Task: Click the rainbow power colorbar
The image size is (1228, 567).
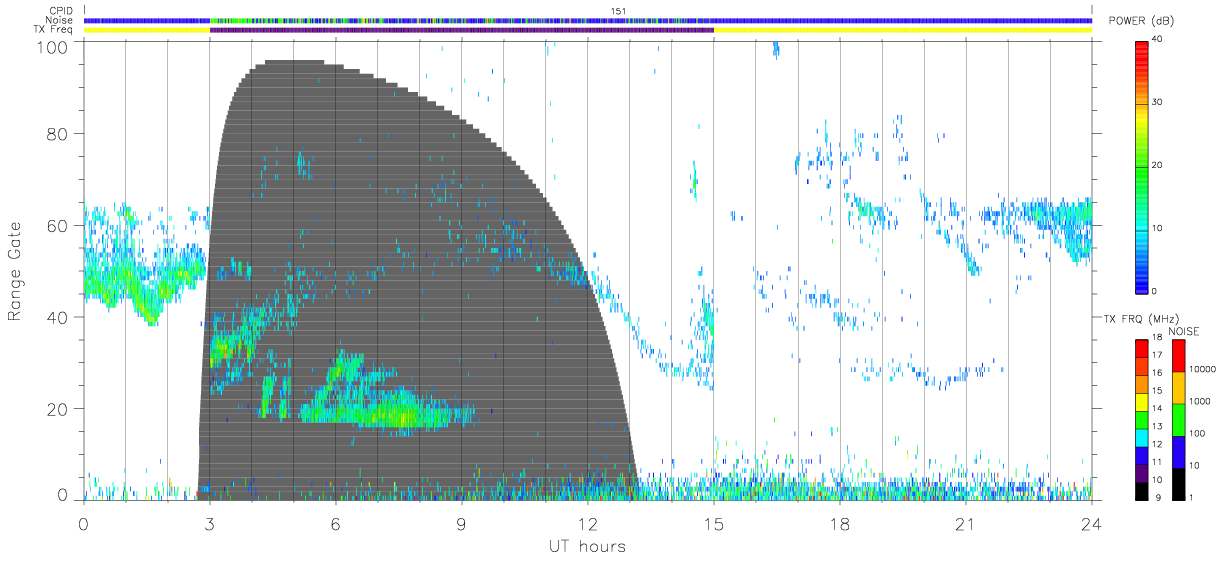Action: (x=1141, y=166)
